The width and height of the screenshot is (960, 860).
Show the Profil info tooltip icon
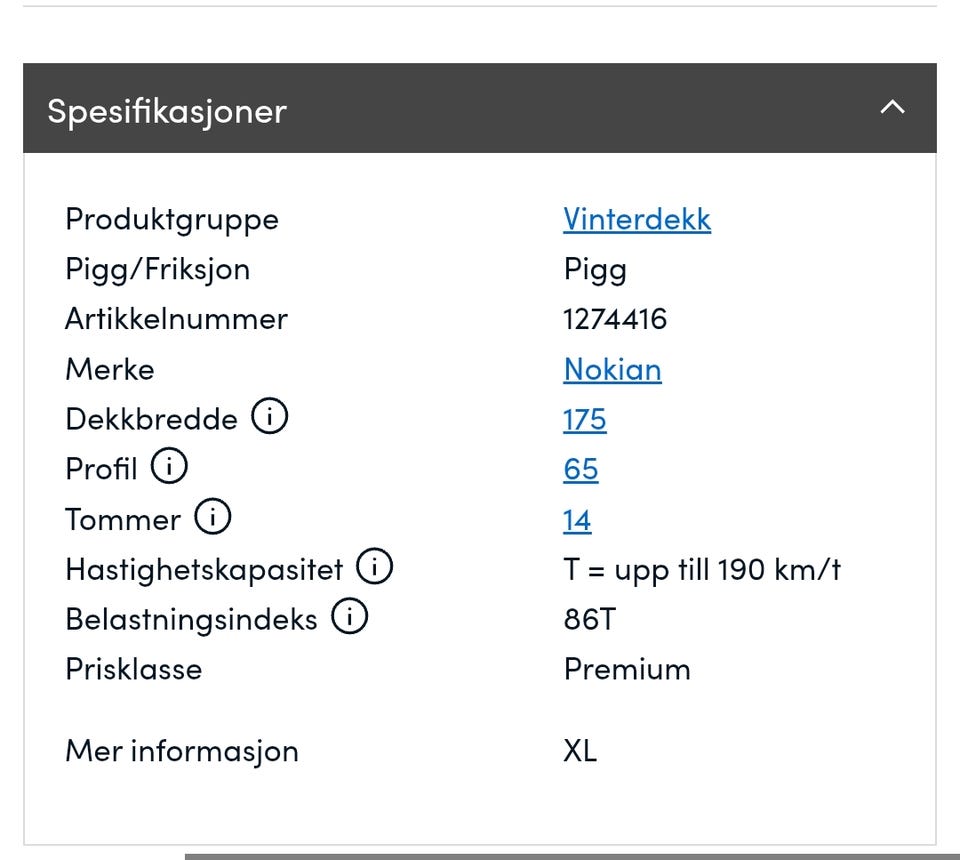[169, 467]
